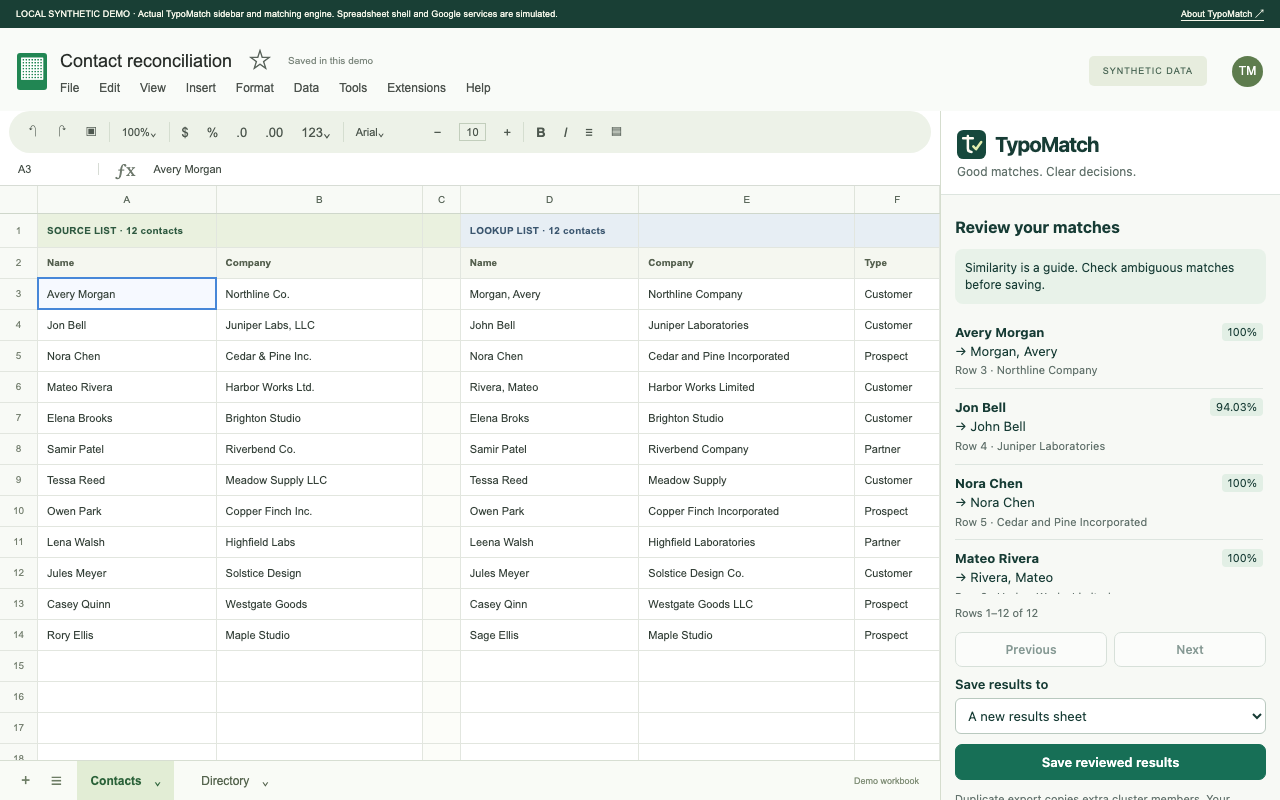The image size is (1280, 800).
Task: Click the Previous page button
Action: pos(1031,649)
